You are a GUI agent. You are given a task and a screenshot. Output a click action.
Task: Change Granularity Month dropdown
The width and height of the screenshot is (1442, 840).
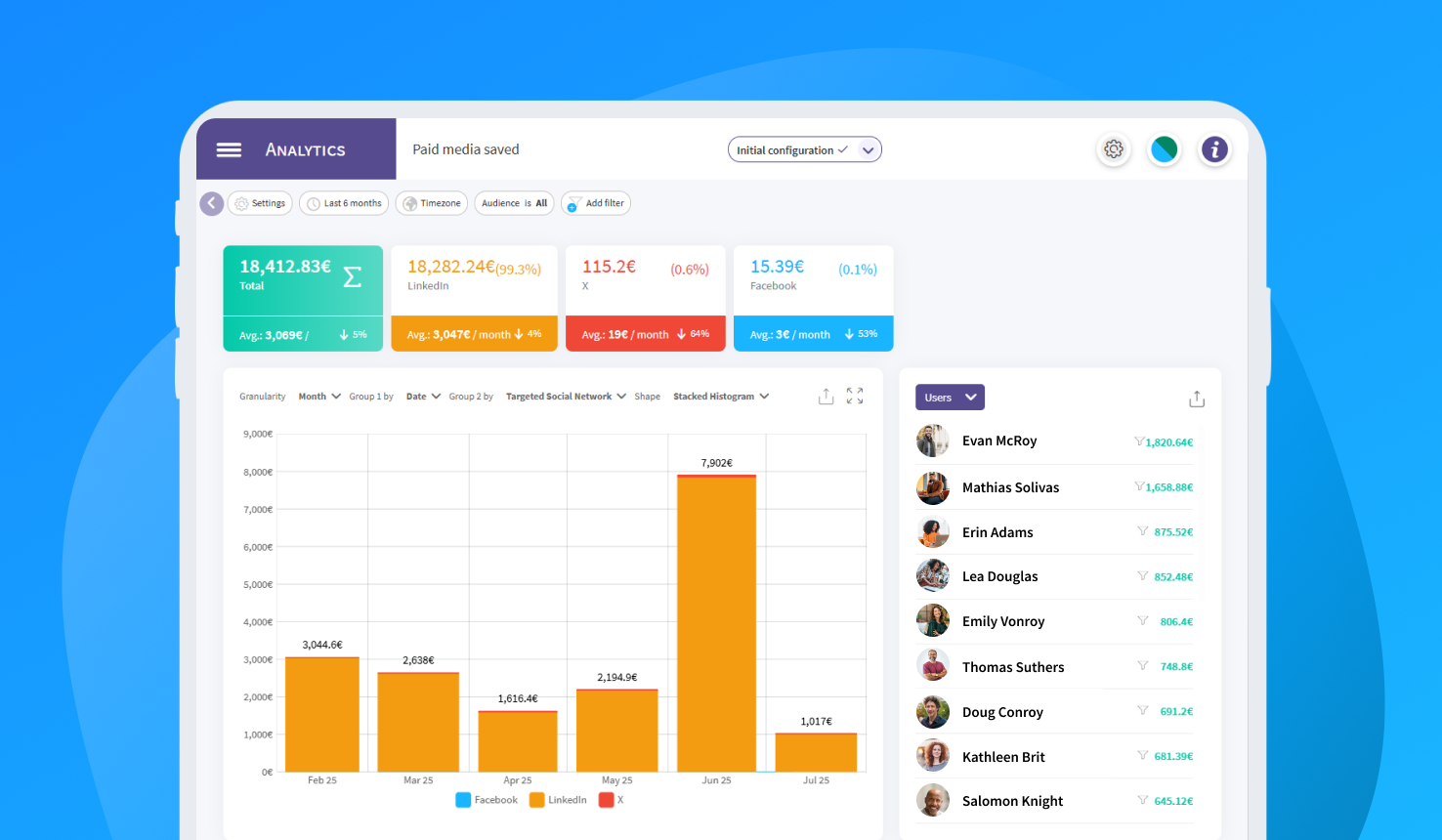[319, 397]
